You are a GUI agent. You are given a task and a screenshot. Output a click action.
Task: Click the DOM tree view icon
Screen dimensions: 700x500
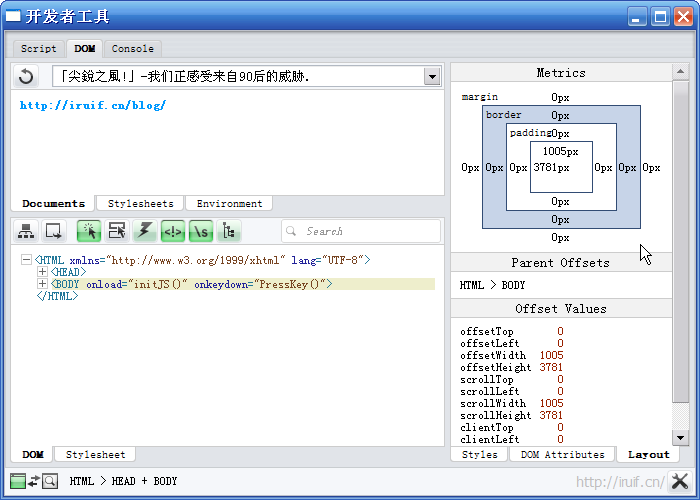point(26,231)
